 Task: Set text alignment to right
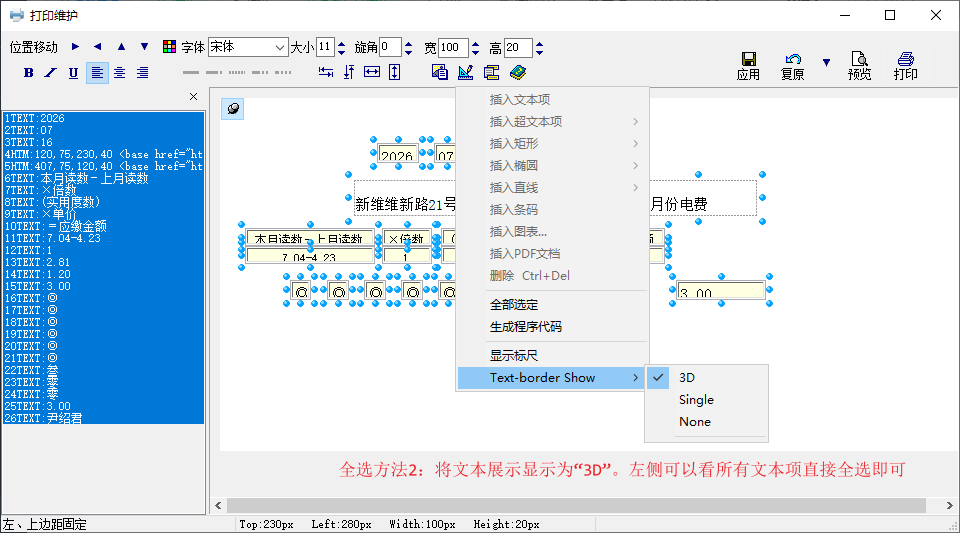pyautogui.click(x=143, y=73)
